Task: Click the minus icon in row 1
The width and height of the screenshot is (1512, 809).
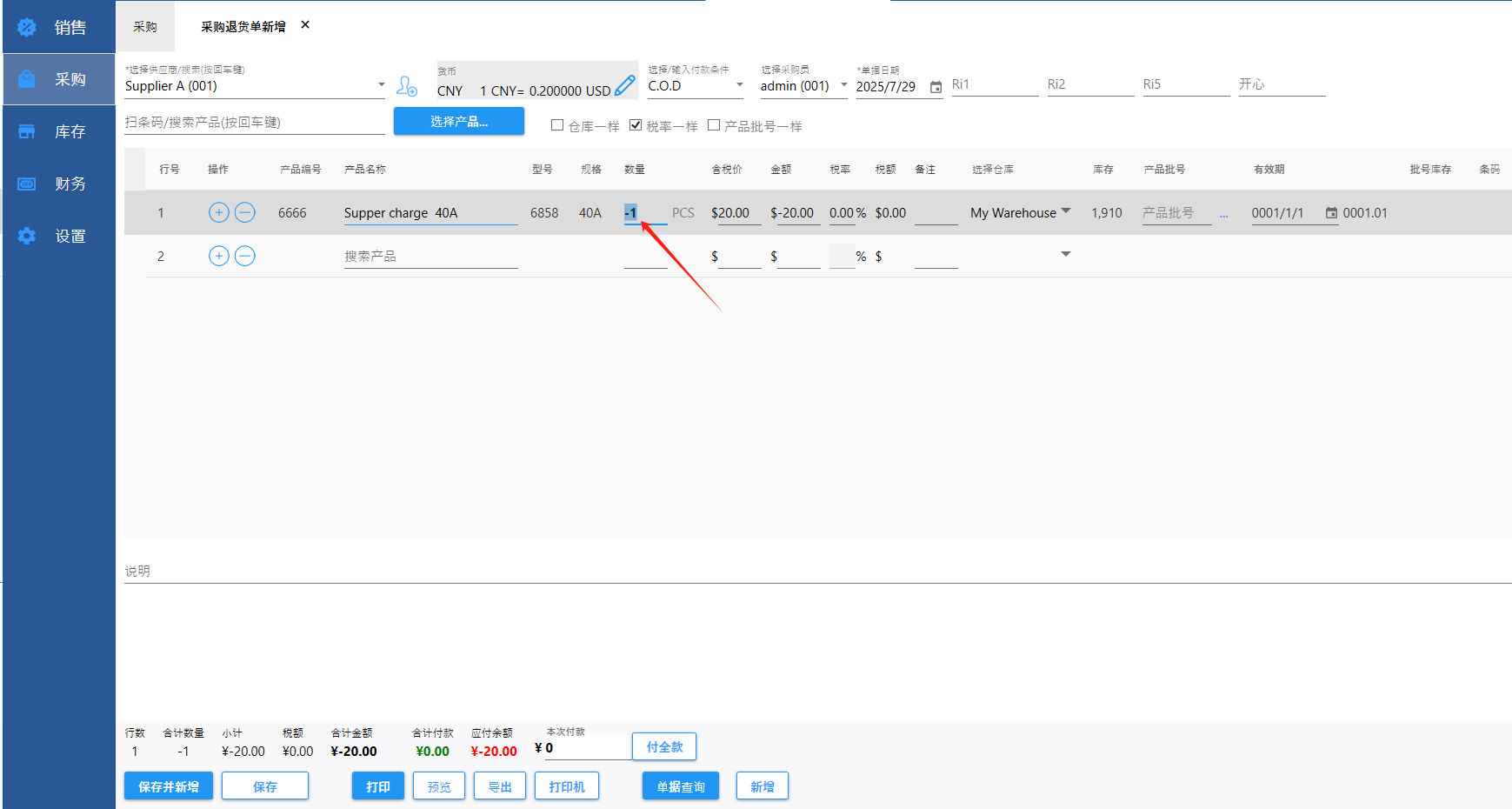Action: (245, 212)
